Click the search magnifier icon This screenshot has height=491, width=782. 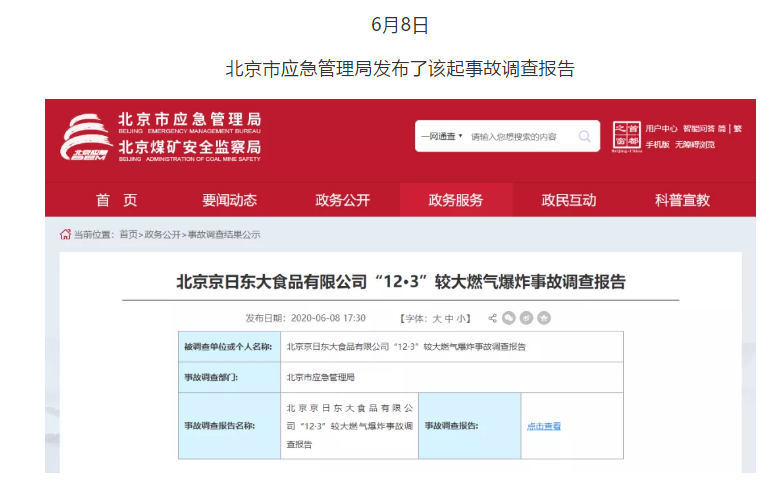pyautogui.click(x=586, y=136)
